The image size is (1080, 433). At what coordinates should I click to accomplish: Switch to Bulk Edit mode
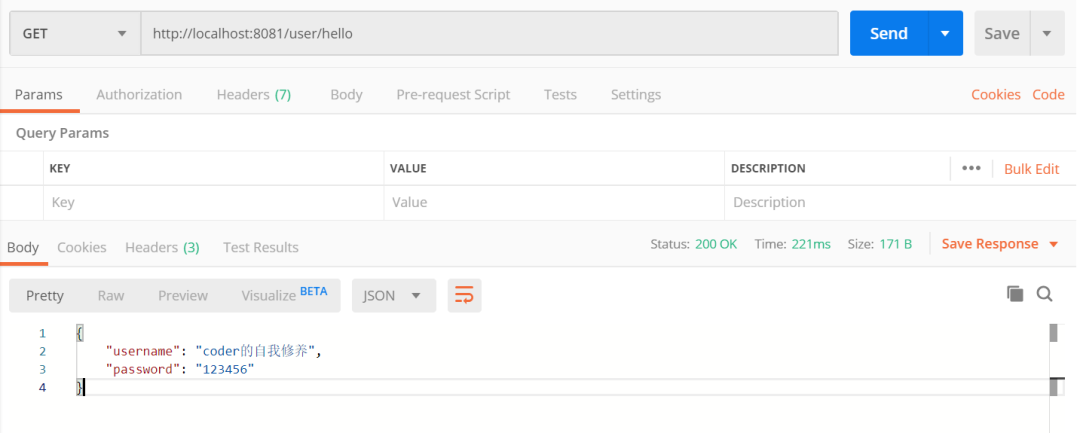pos(1031,169)
